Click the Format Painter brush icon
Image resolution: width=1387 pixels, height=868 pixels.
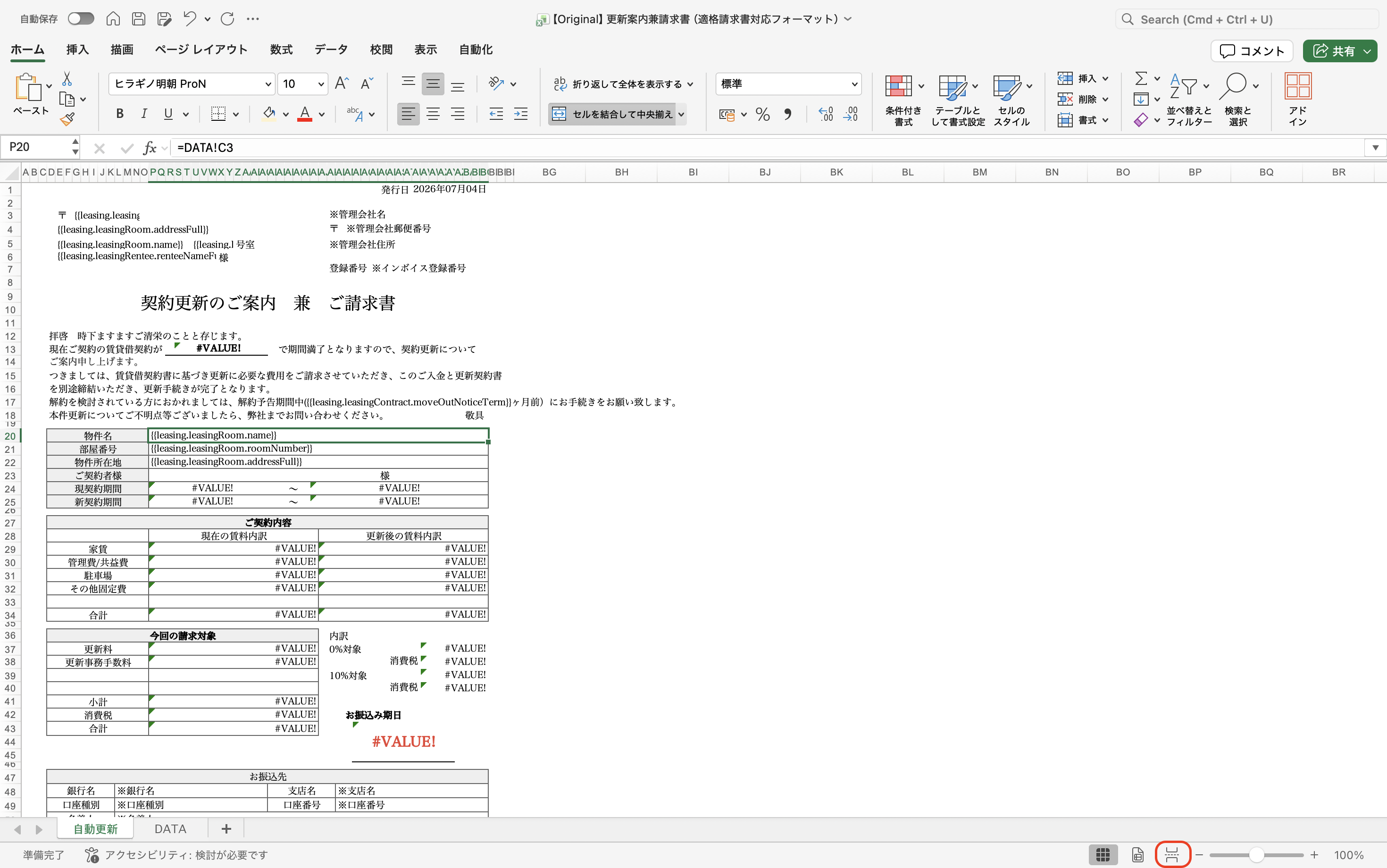pos(67,119)
